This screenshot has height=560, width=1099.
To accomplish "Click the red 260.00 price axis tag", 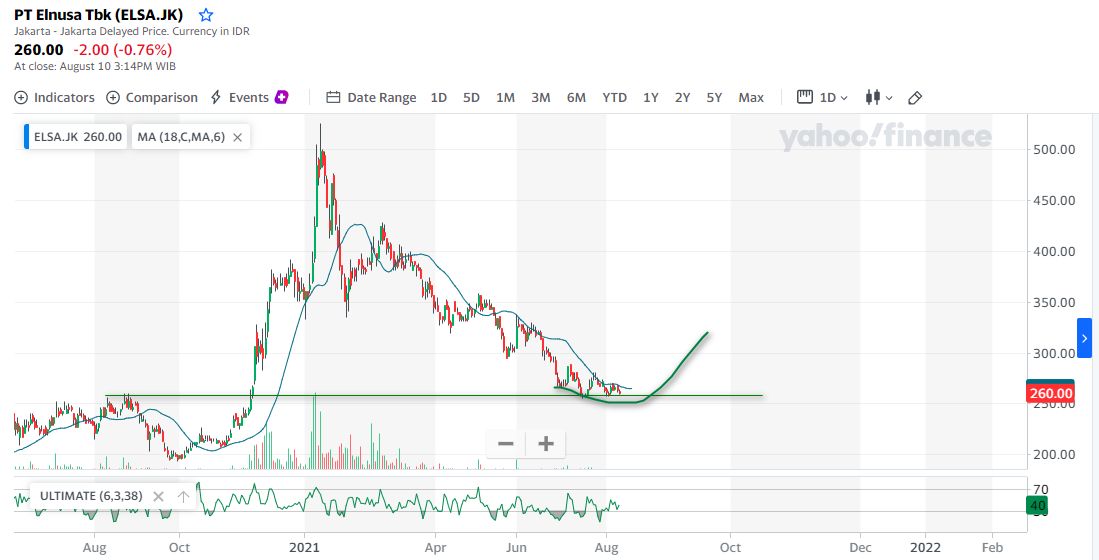I will 1049,393.
